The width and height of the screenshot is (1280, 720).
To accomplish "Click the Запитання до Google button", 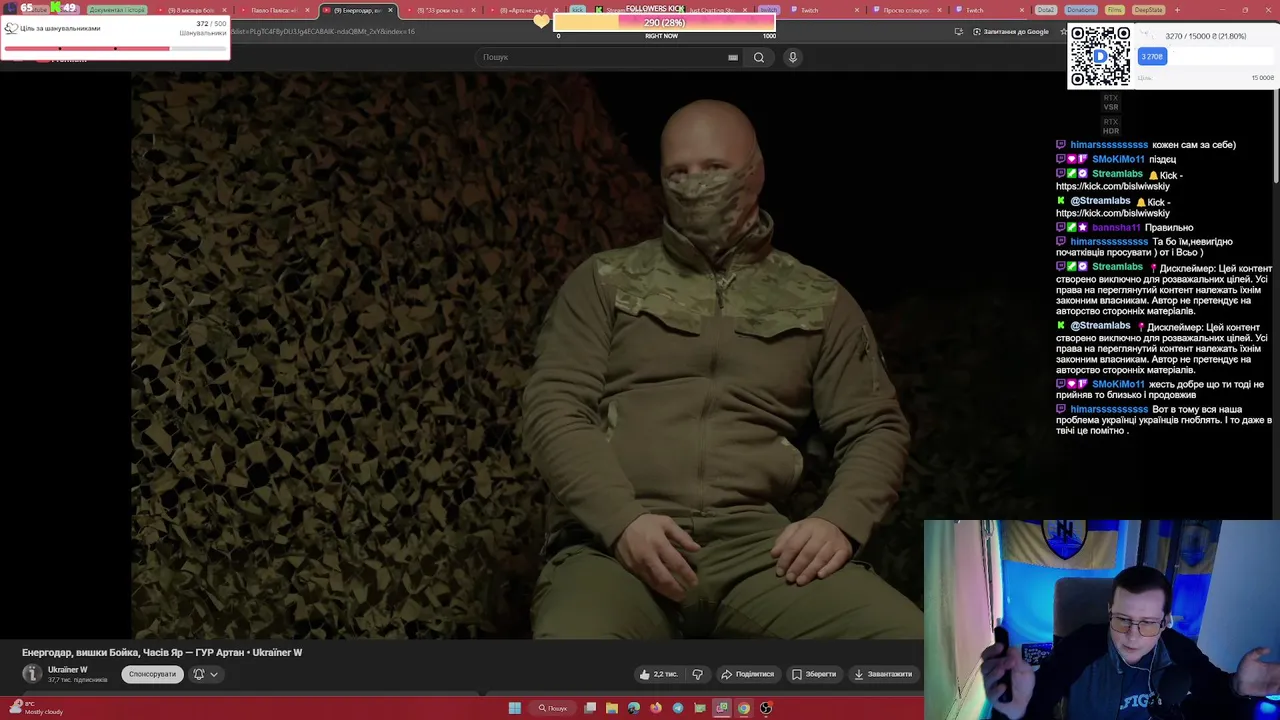I will pyautogui.click(x=1010, y=31).
